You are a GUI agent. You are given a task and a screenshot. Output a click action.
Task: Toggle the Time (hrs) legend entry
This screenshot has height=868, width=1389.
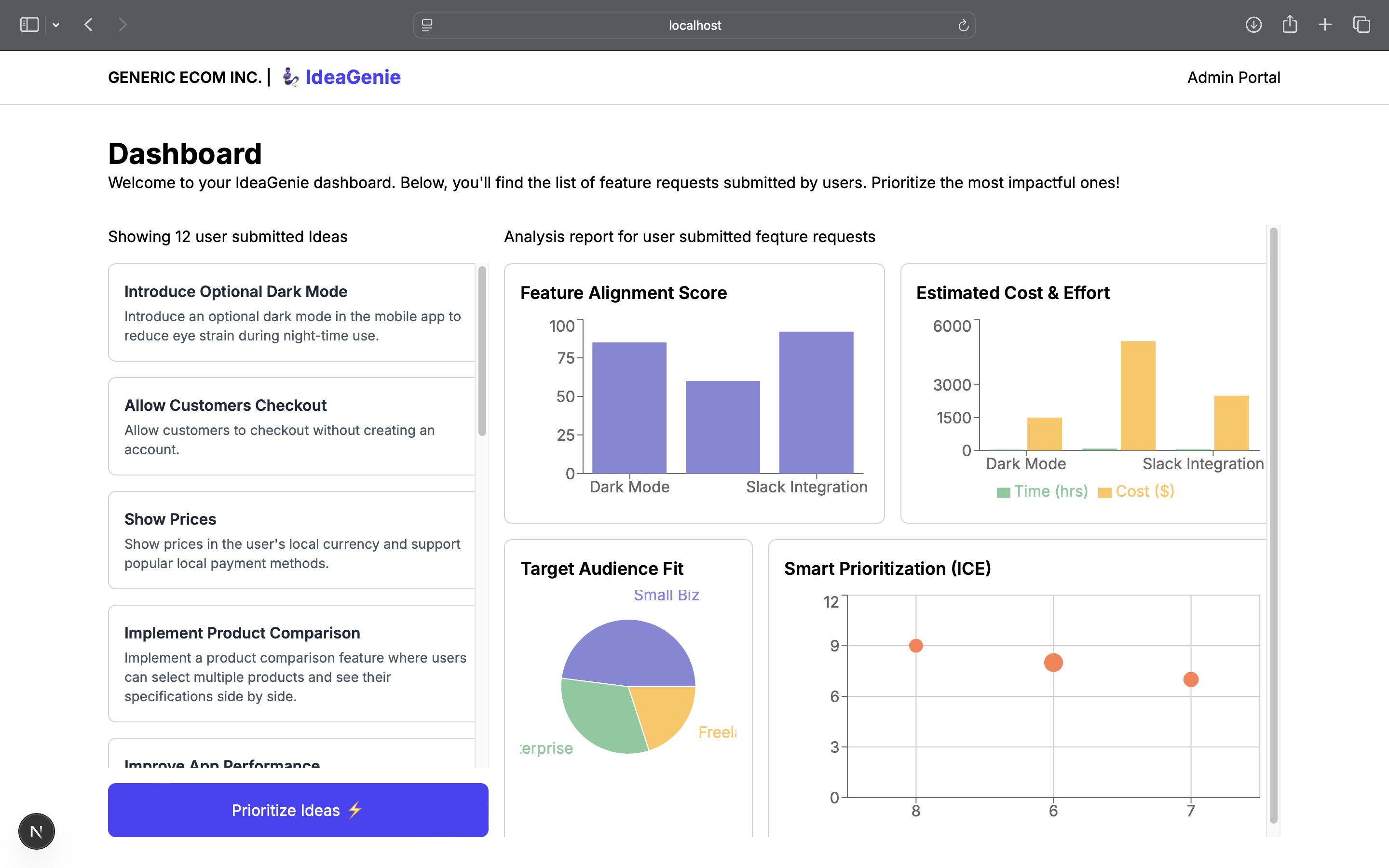[x=1050, y=491]
